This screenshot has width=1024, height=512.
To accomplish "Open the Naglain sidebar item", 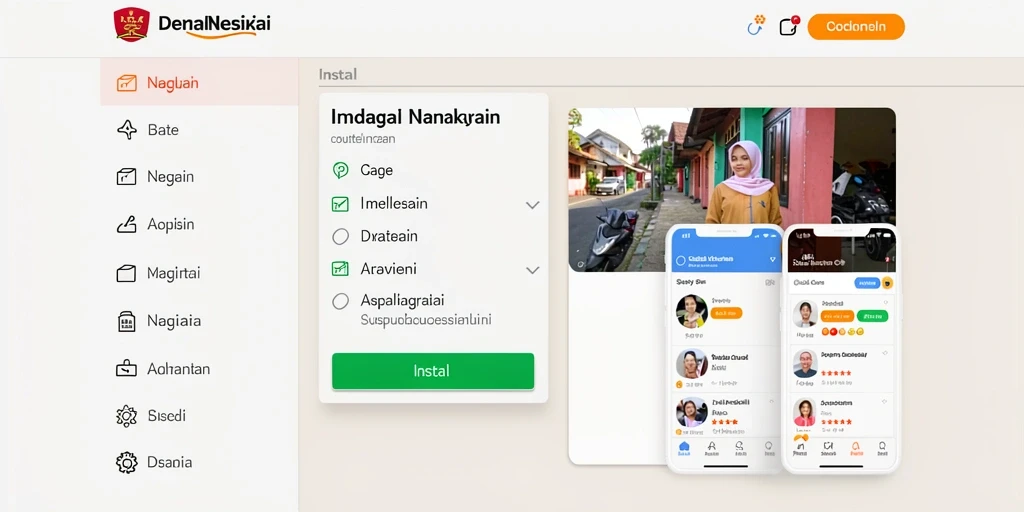I will tap(199, 83).
